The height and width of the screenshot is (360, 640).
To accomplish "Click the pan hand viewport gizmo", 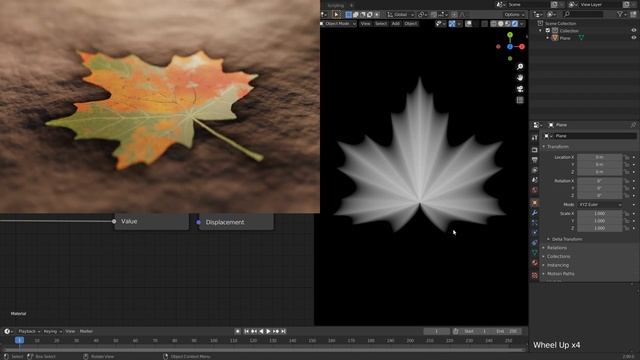I will click(x=520, y=78).
